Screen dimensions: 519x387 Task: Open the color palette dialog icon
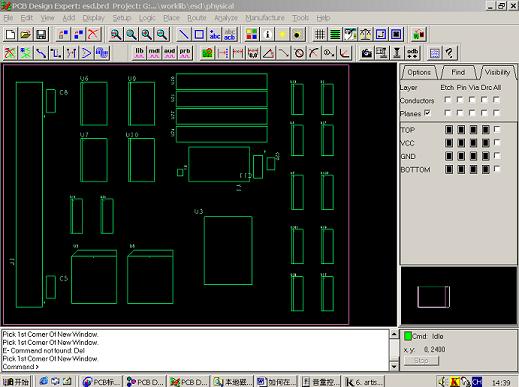(252, 34)
